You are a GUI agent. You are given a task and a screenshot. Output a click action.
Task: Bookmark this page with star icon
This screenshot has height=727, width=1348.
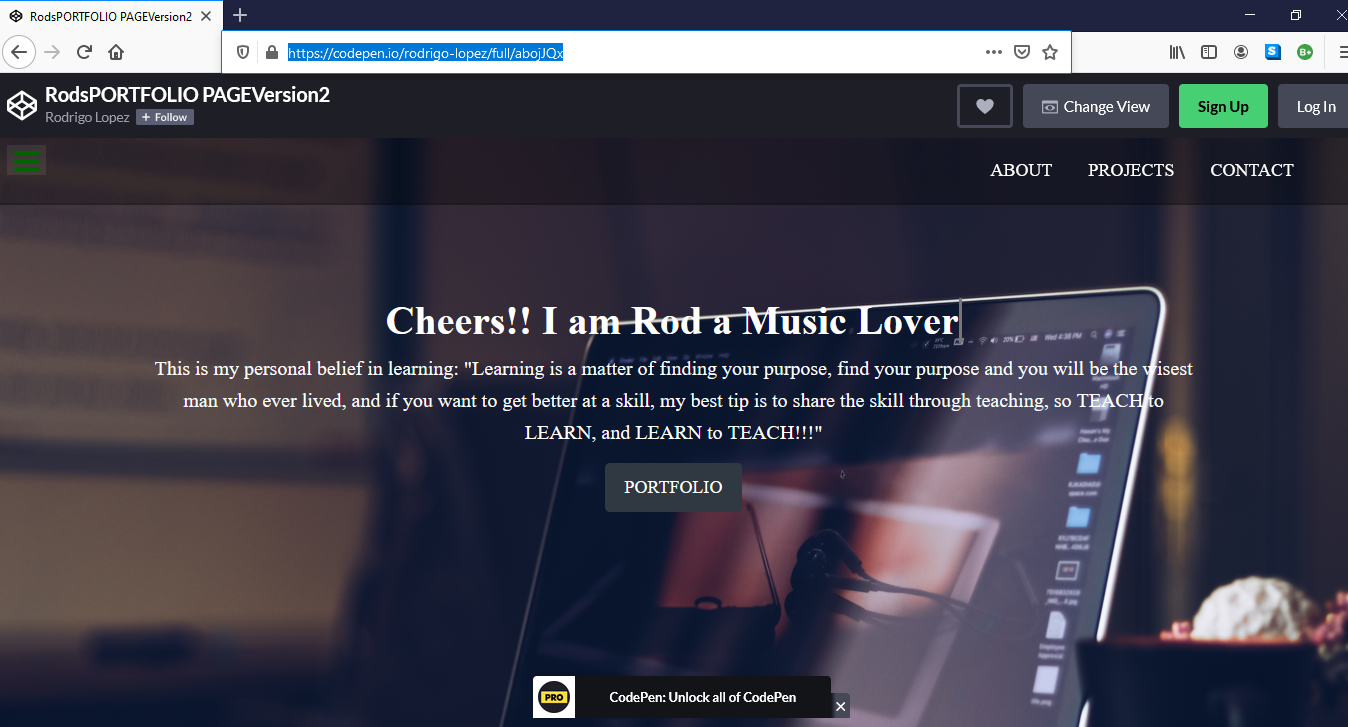(x=1050, y=52)
